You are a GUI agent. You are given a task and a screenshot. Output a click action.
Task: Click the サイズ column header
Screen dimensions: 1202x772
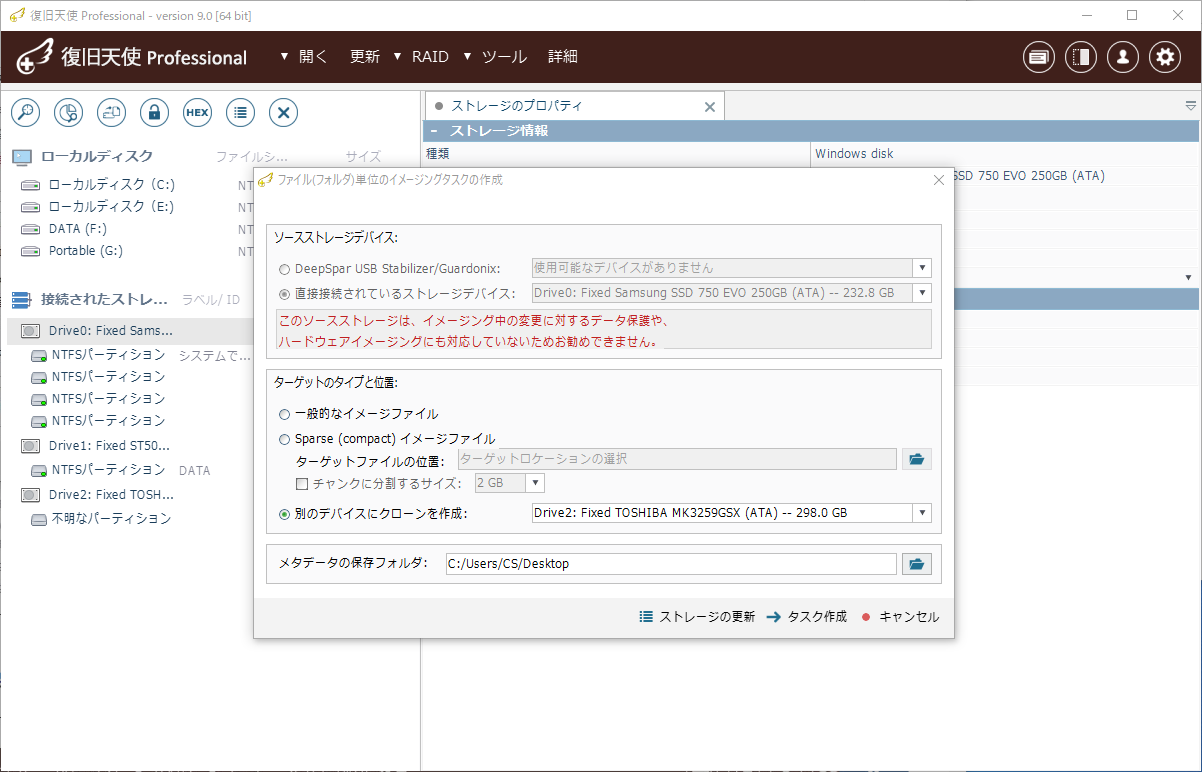tap(363, 157)
